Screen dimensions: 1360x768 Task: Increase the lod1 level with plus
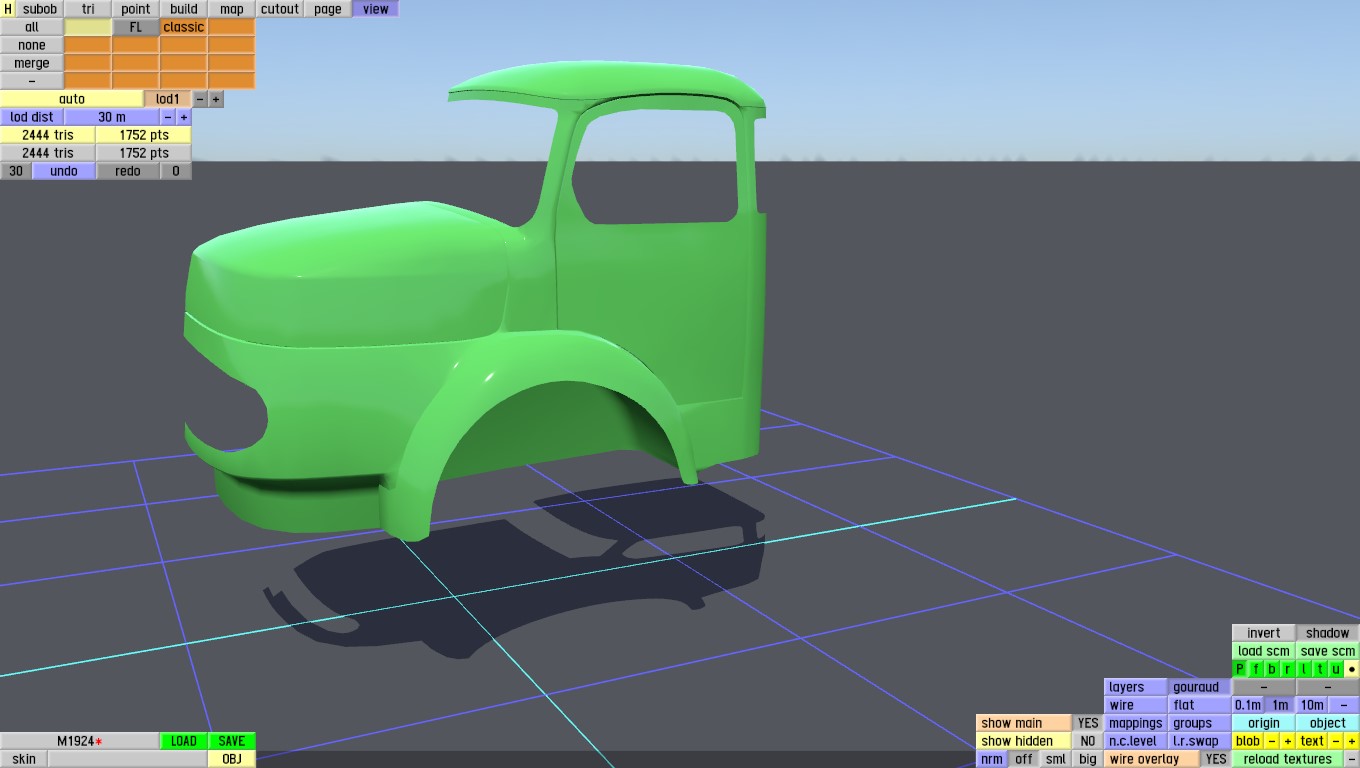(216, 99)
